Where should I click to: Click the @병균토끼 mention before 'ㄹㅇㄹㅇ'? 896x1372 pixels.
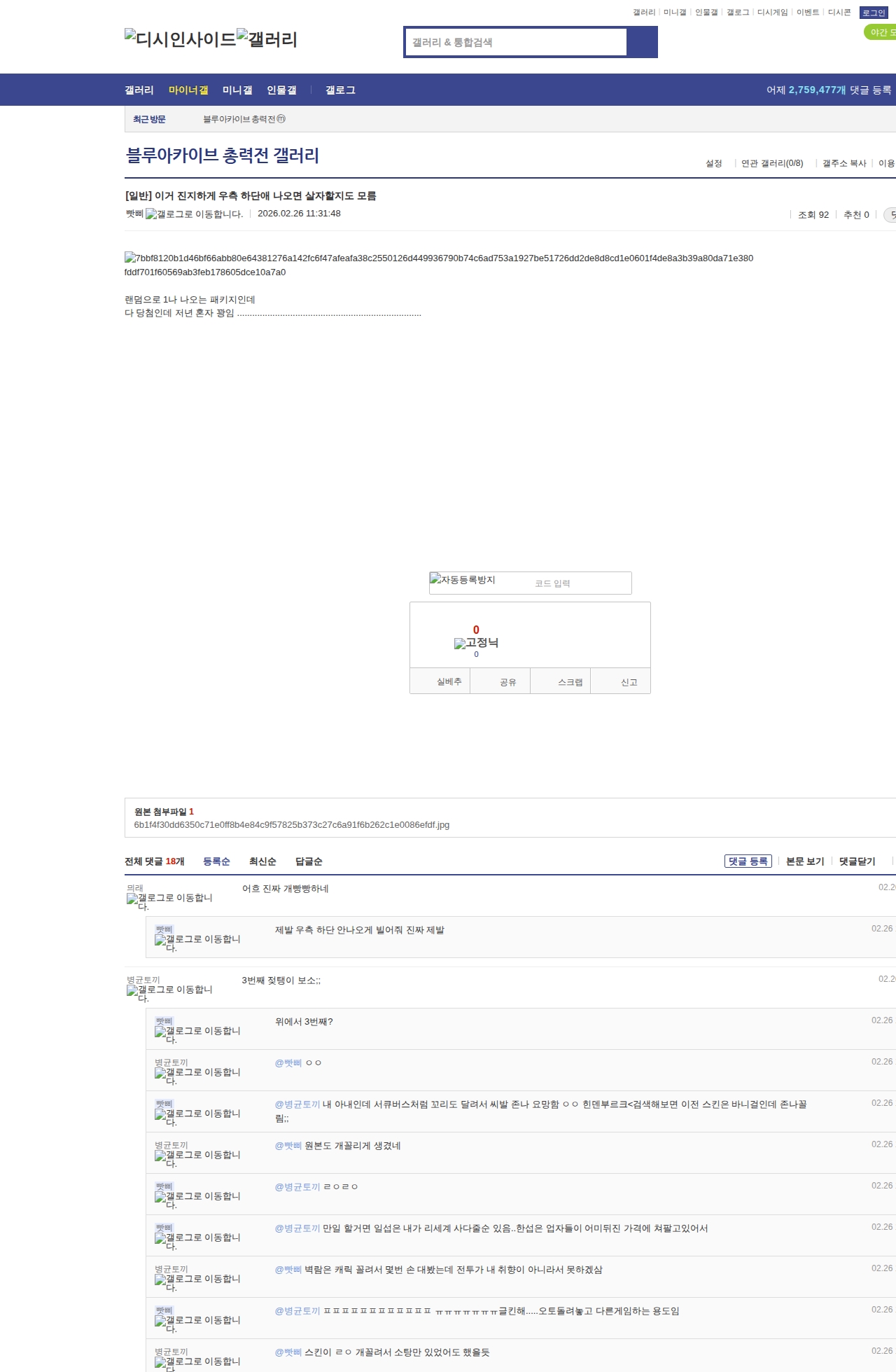297,1187
